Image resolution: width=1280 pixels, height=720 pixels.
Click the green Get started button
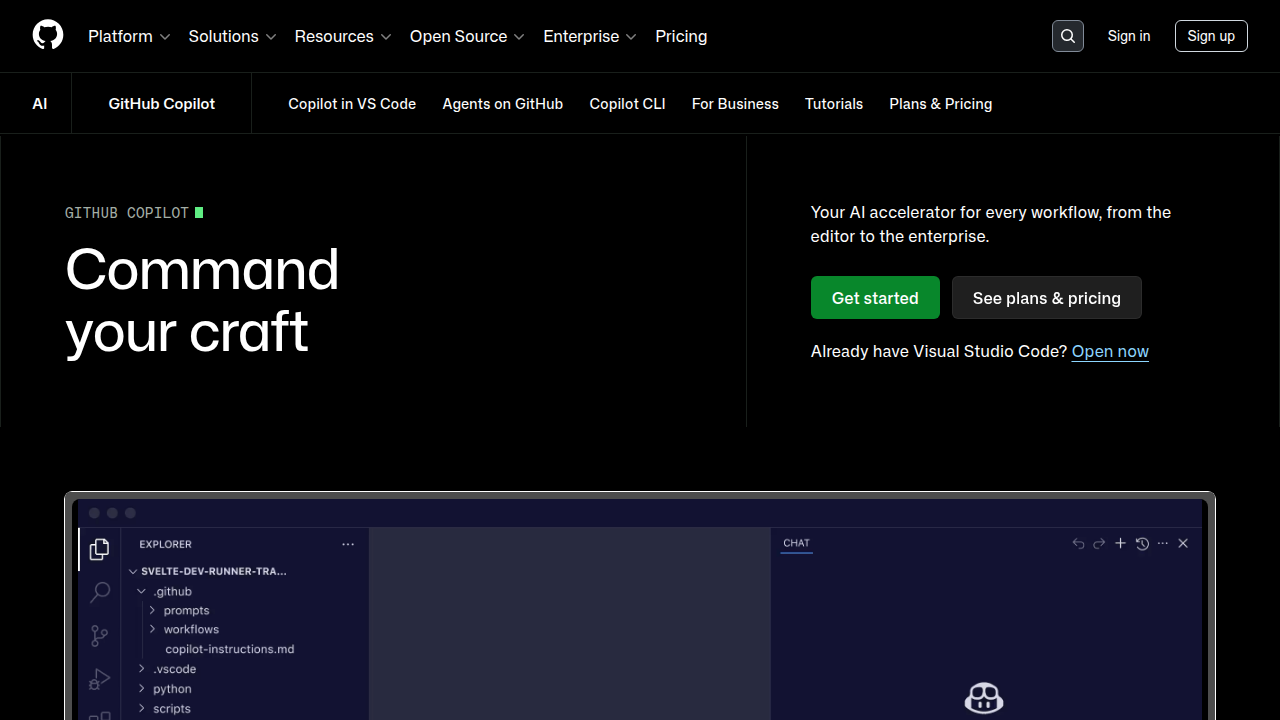tap(875, 298)
